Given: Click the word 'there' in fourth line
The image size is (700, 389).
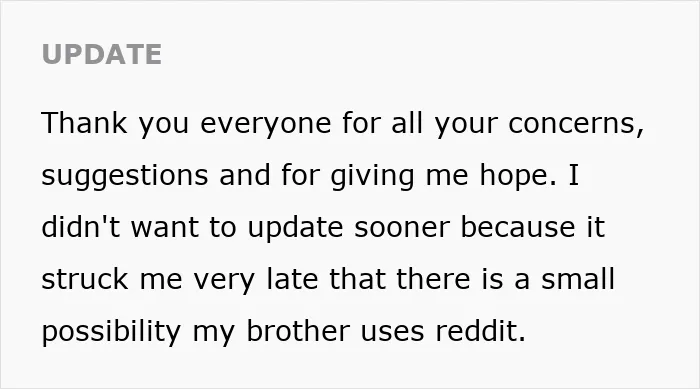Looking at the screenshot, I should click(433, 279).
